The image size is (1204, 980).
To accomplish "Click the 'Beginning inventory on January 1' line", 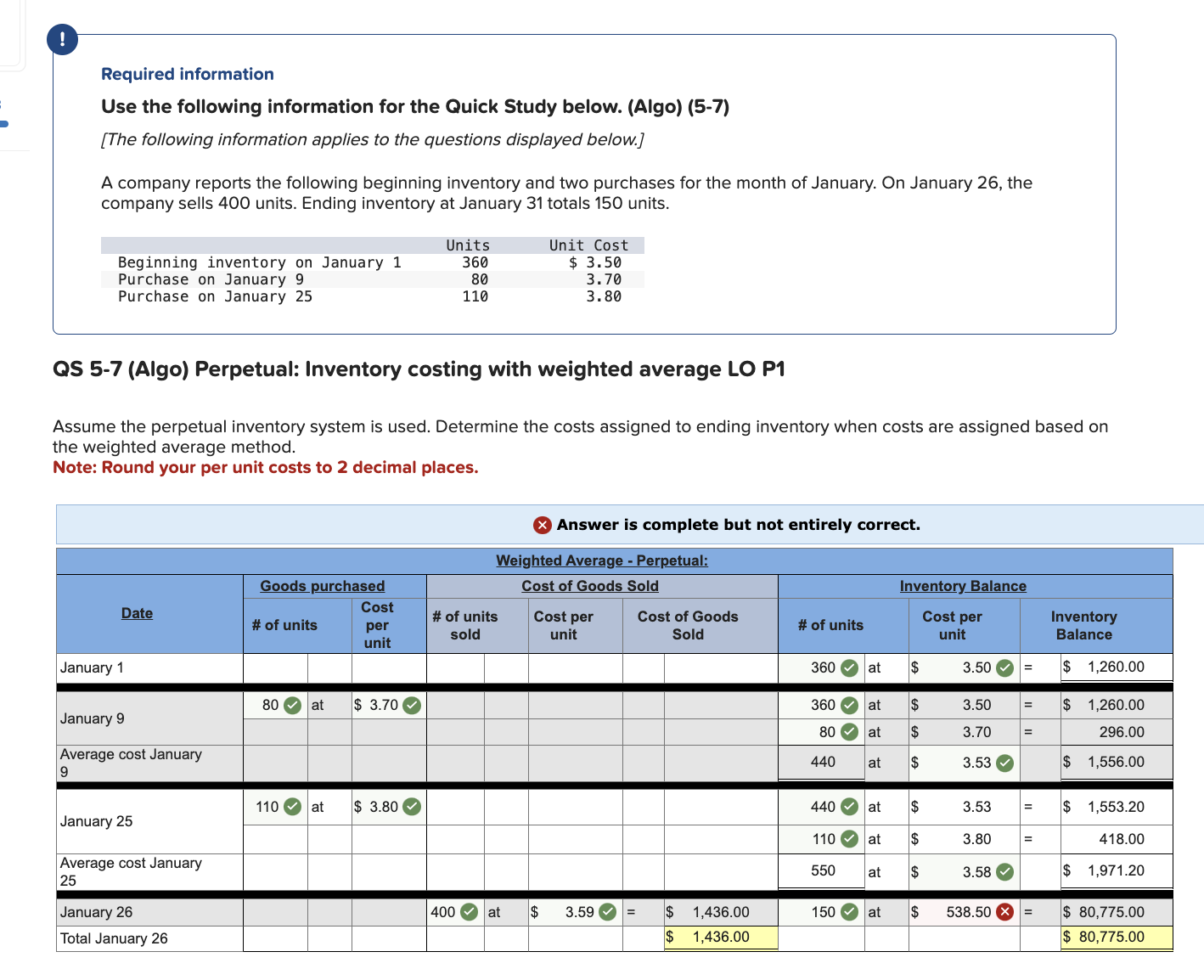I will pyautogui.click(x=260, y=262).
